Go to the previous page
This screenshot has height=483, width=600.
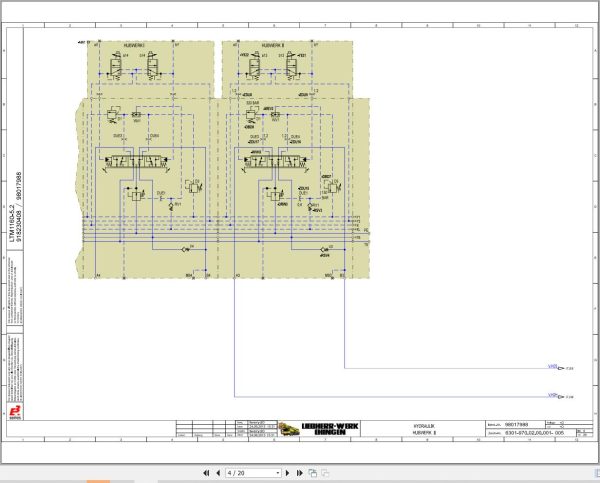tap(218, 473)
